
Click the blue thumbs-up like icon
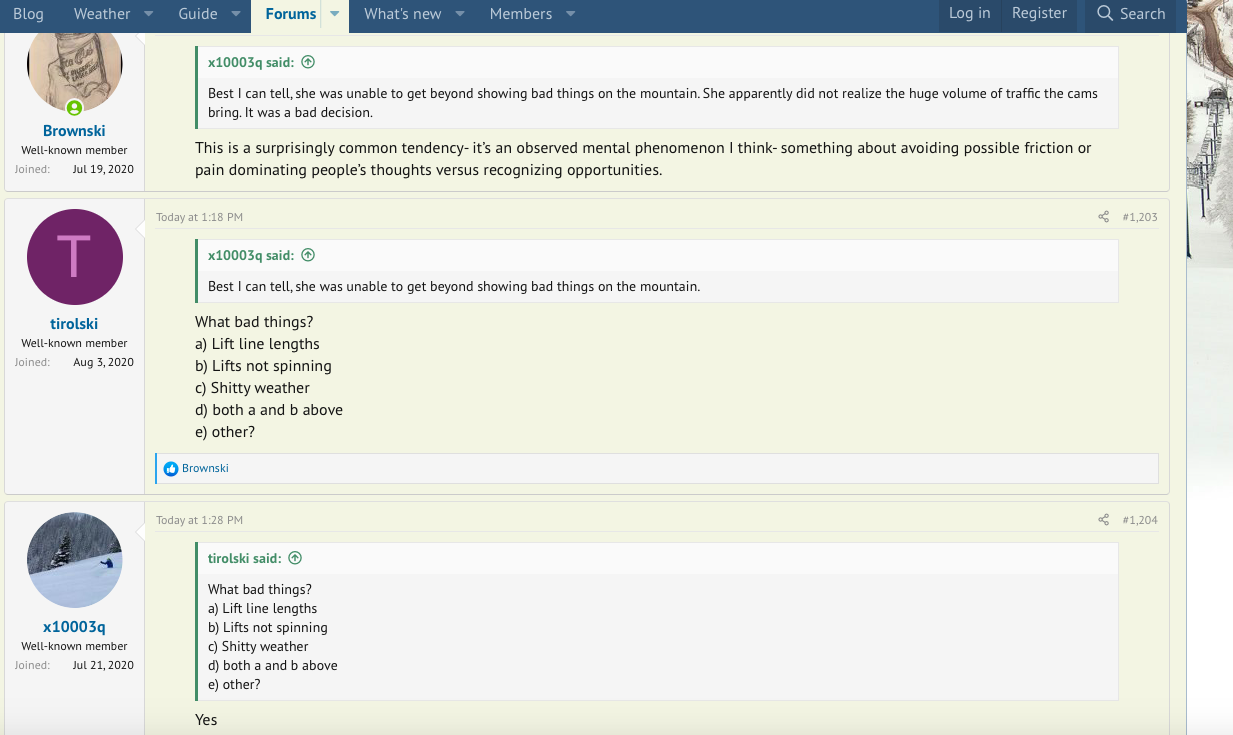coord(171,468)
